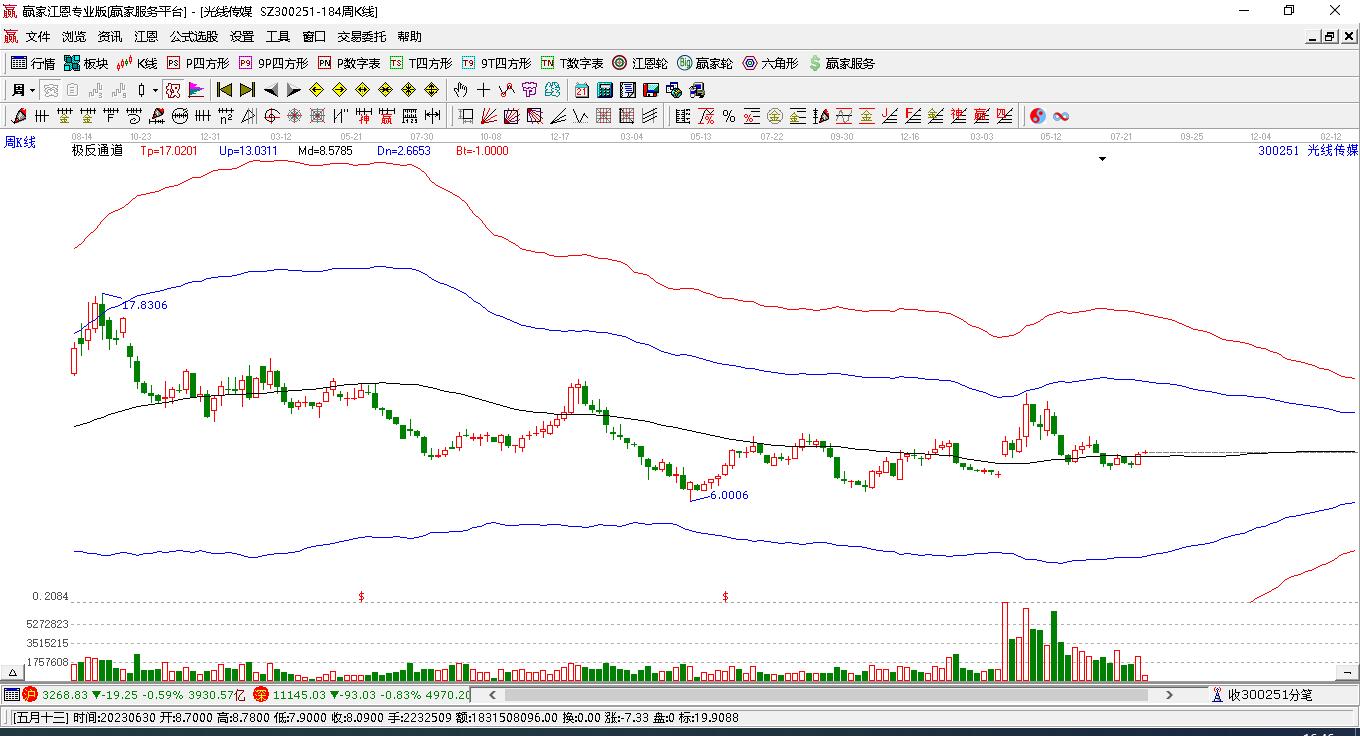Click the yellow diamond left-arrow icon

(317, 90)
